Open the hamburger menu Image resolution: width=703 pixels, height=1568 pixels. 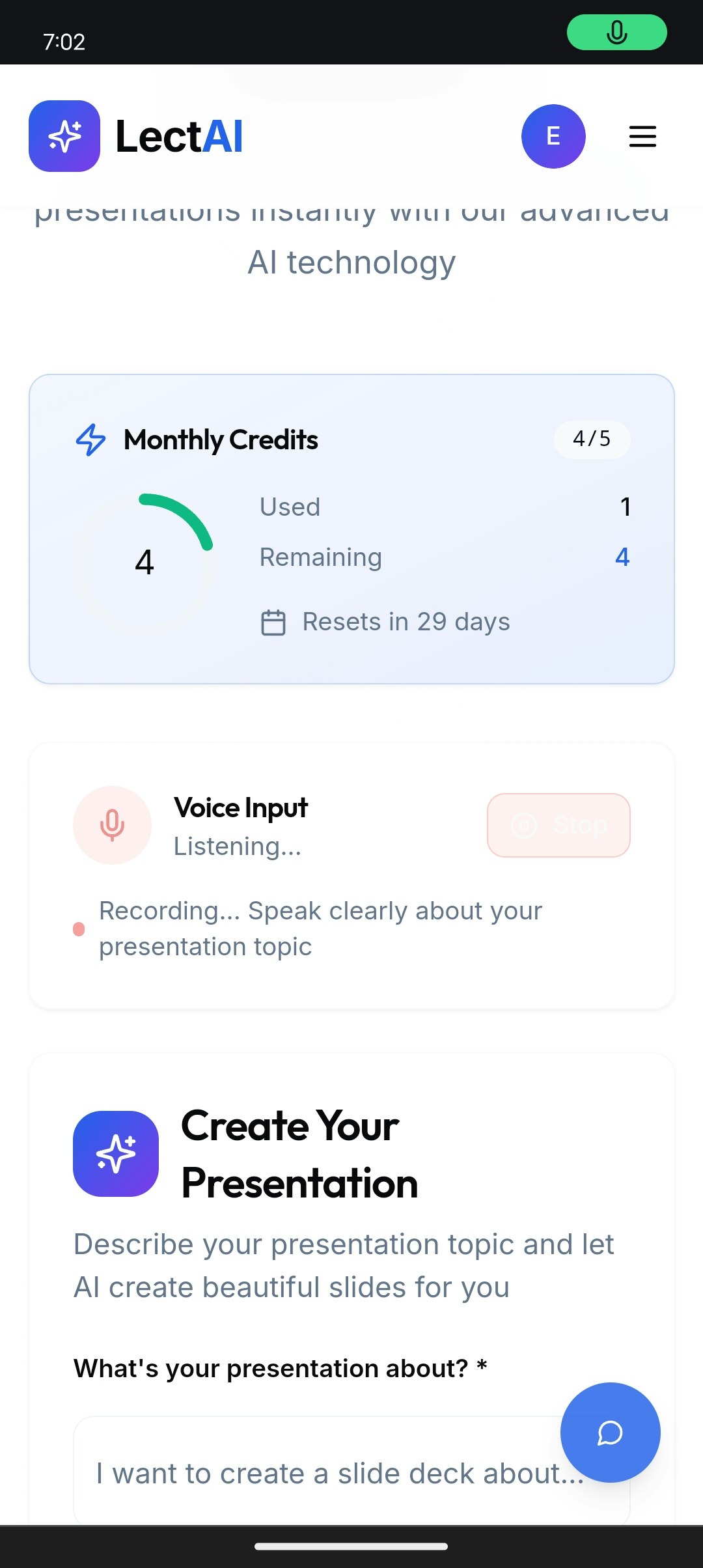[642, 136]
